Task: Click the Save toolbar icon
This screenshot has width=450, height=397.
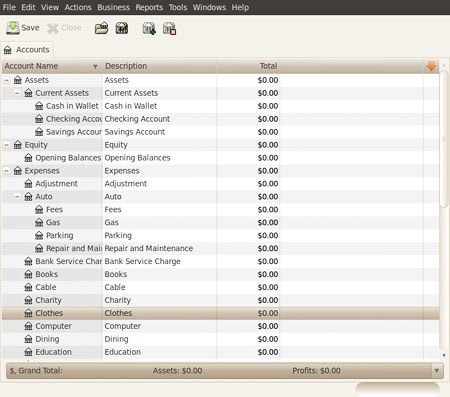Action: [x=13, y=28]
